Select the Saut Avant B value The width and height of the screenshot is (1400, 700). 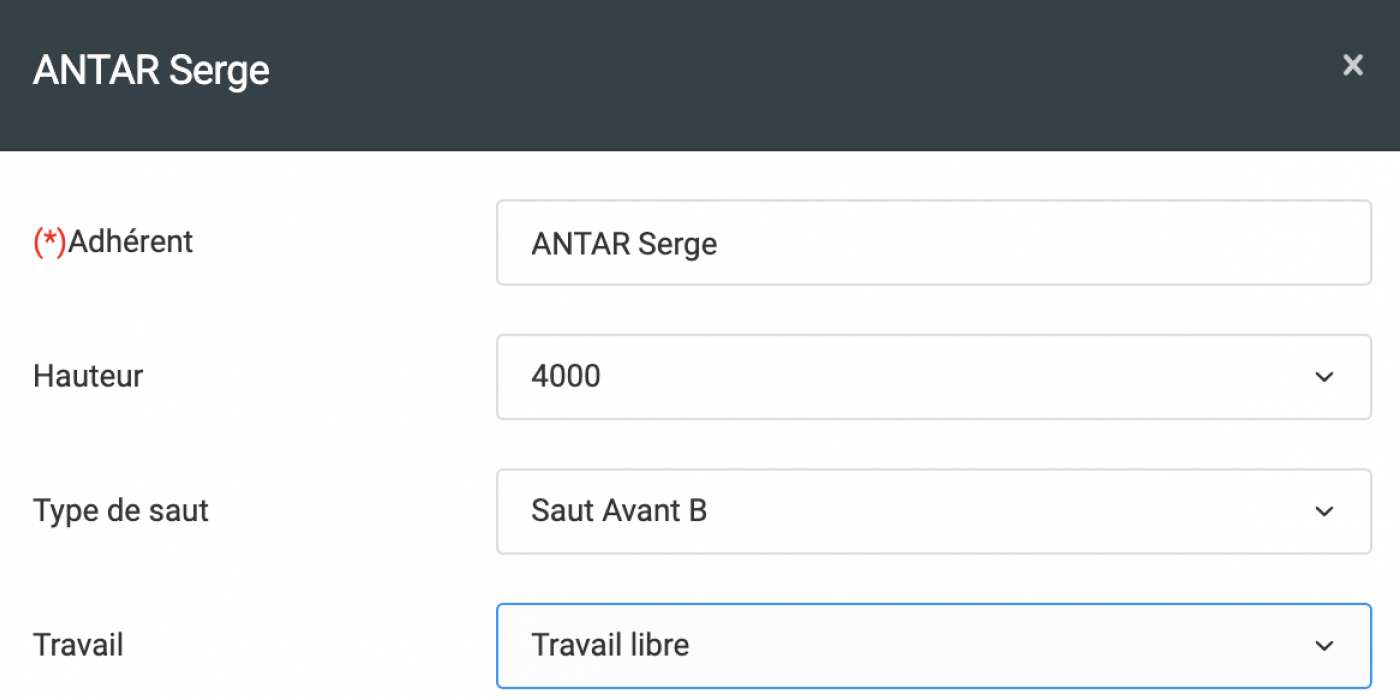[619, 511]
